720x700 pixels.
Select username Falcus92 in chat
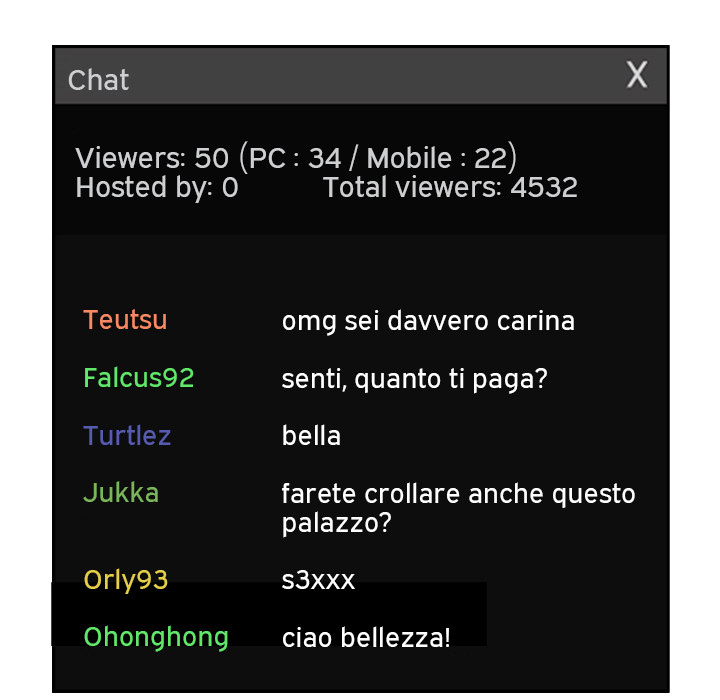(139, 378)
